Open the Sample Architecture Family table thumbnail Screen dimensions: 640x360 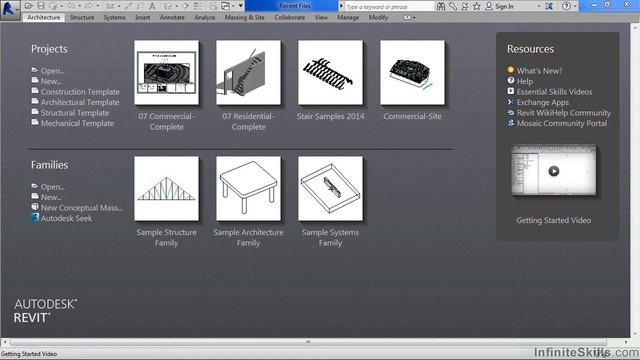click(x=248, y=189)
